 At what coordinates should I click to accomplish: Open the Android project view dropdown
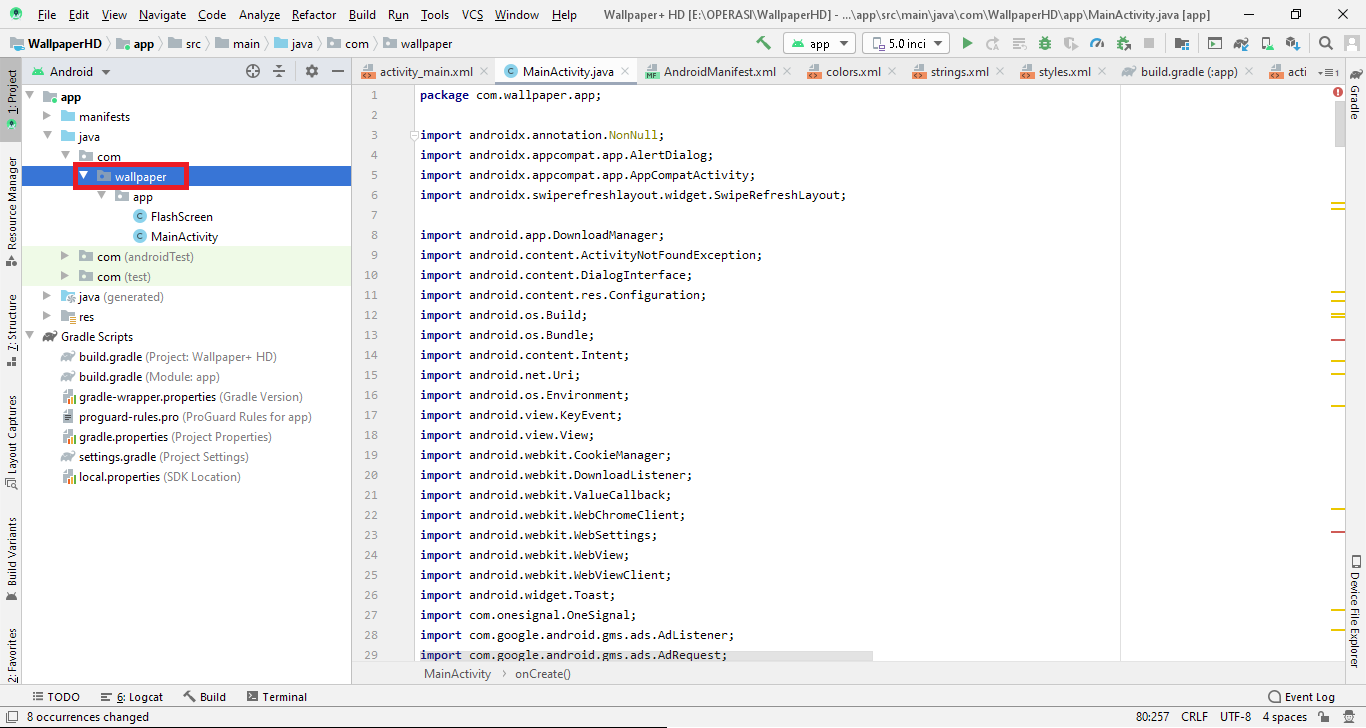(x=71, y=71)
